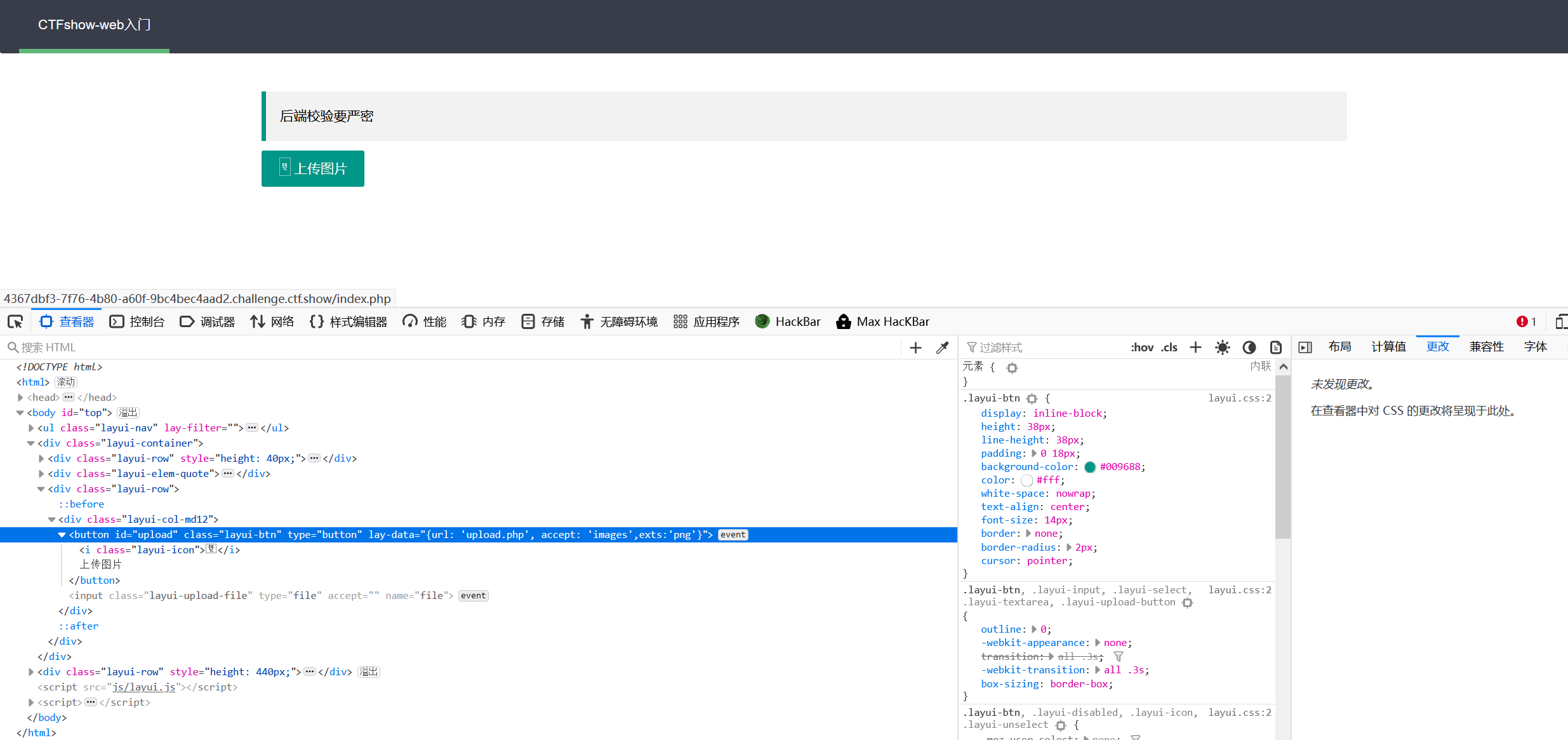Click the create new node plus icon

915,347
